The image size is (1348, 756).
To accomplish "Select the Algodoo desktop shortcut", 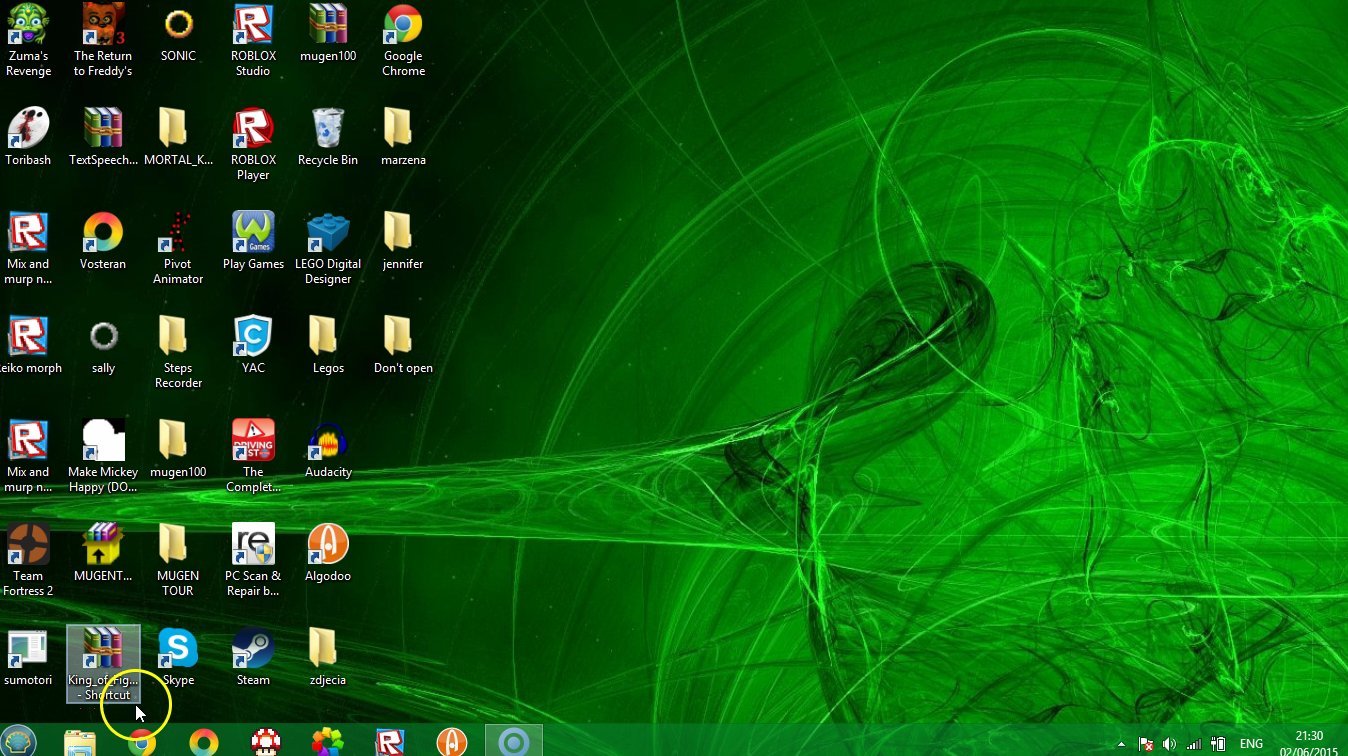I will (x=328, y=553).
